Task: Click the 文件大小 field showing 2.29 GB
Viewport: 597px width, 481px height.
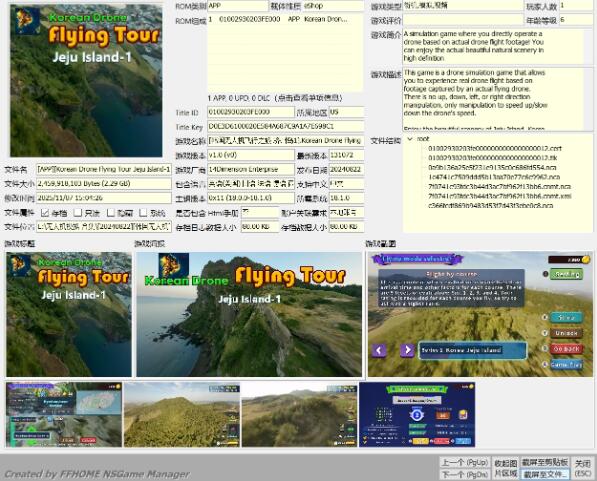Action: pyautogui.click(x=104, y=184)
